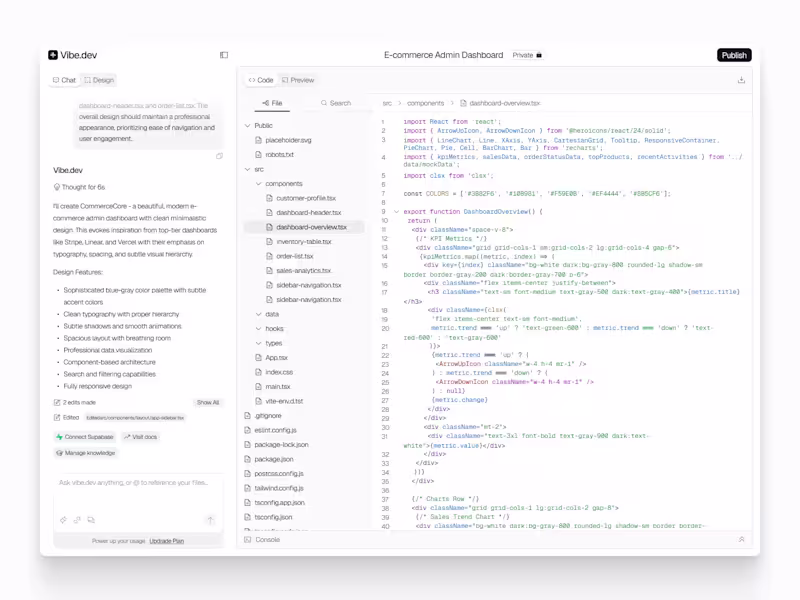
Task: Click Connect Supabase
Action: click(x=85, y=437)
